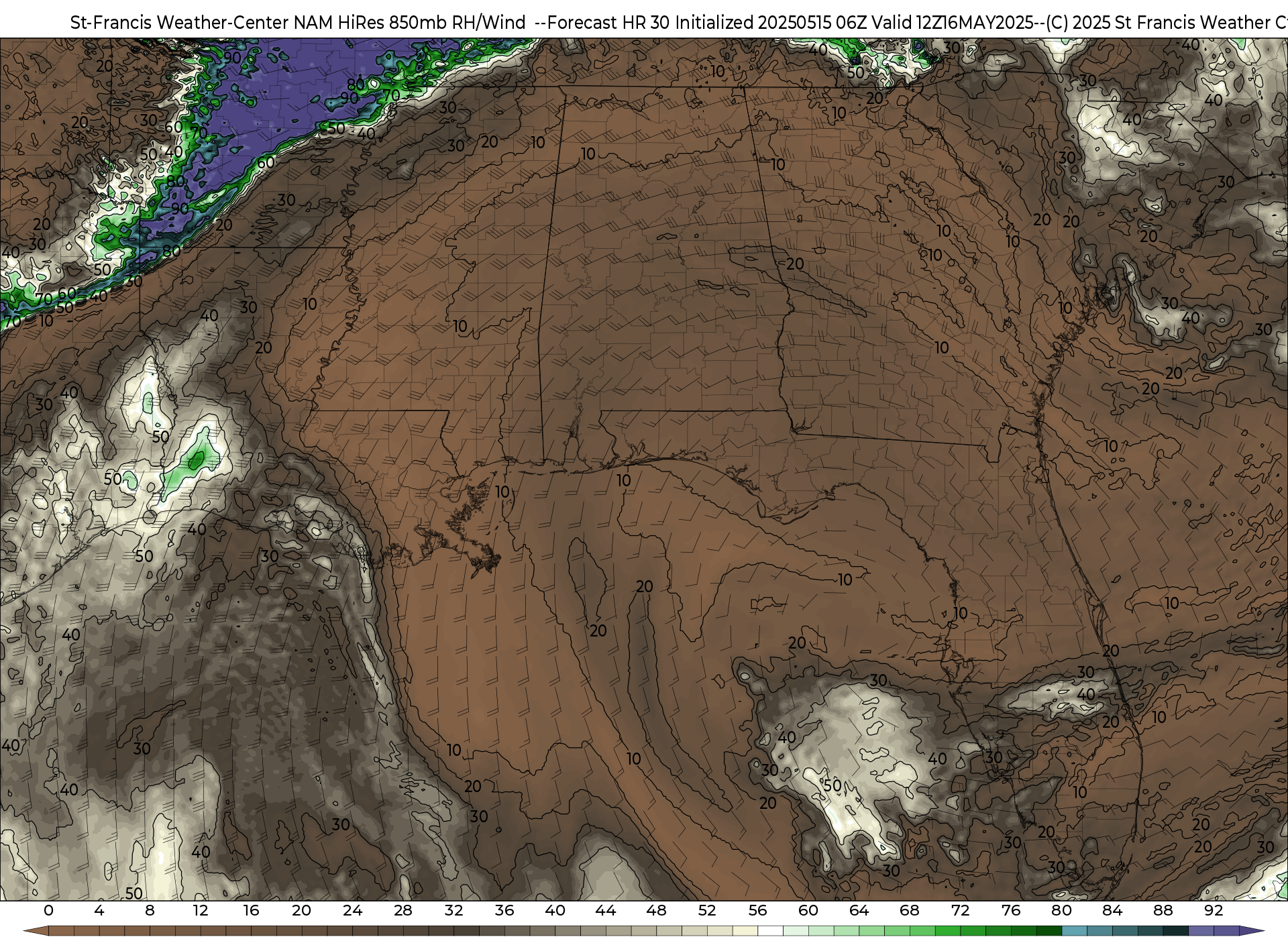The height and width of the screenshot is (939, 1288).
Task: Click colorbar tick label 44
Action: pos(606,911)
